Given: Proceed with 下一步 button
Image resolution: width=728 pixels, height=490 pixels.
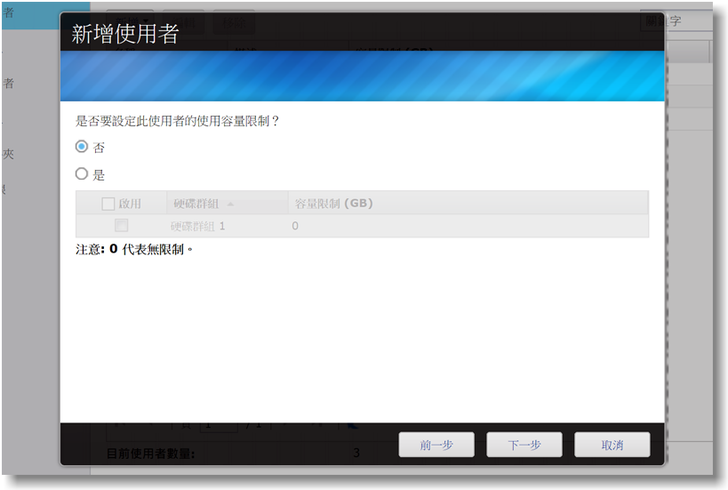Looking at the screenshot, I should [524, 445].
